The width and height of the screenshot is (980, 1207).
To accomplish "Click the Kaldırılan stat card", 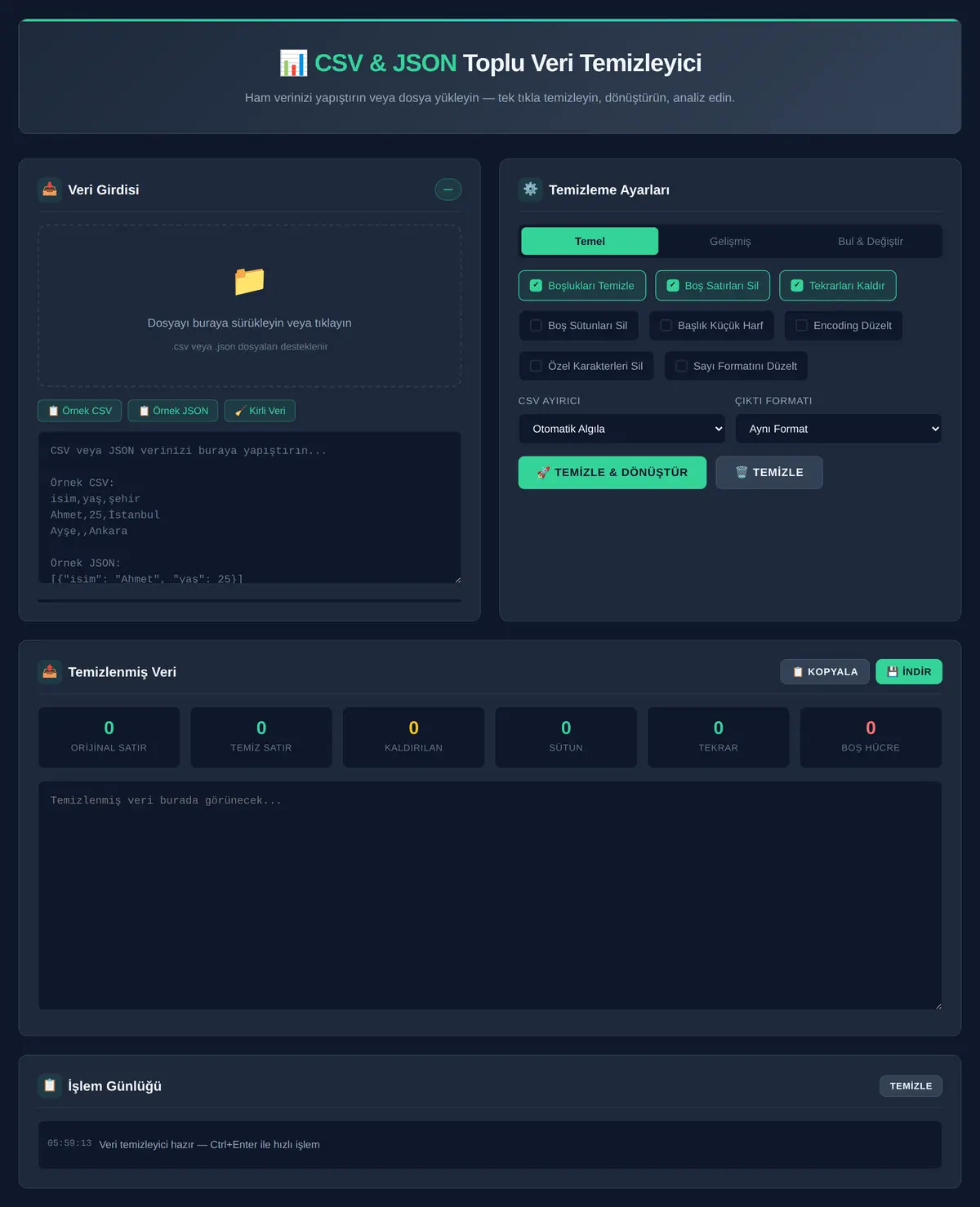I will pos(414,737).
